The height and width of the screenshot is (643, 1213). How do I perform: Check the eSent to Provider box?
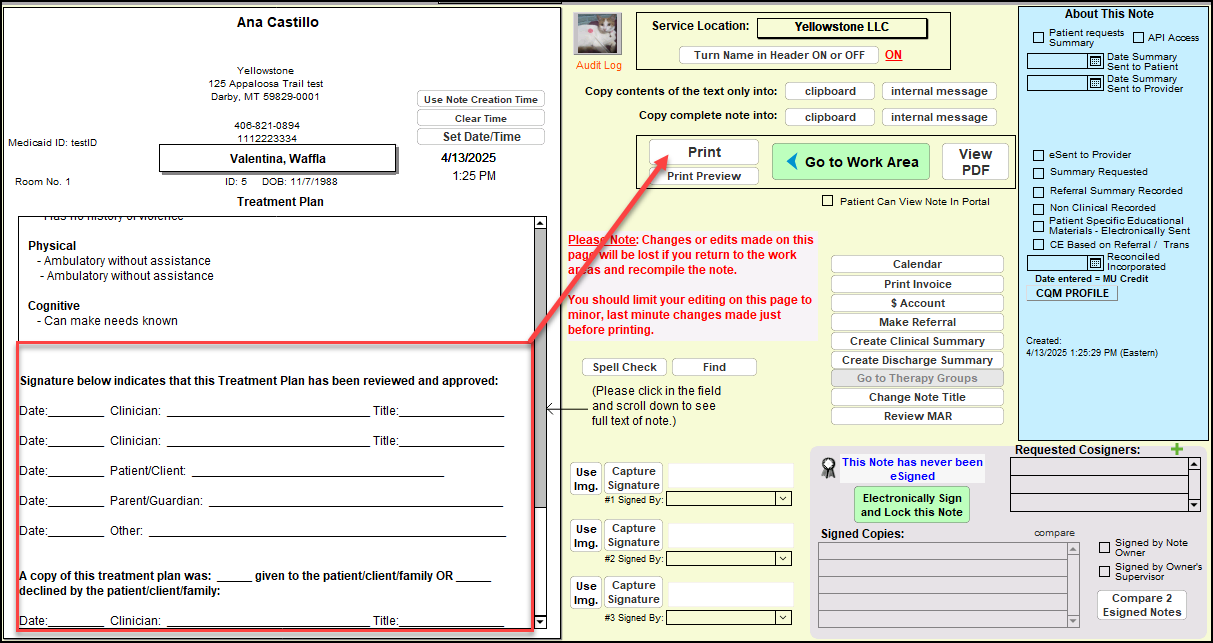pos(1039,155)
